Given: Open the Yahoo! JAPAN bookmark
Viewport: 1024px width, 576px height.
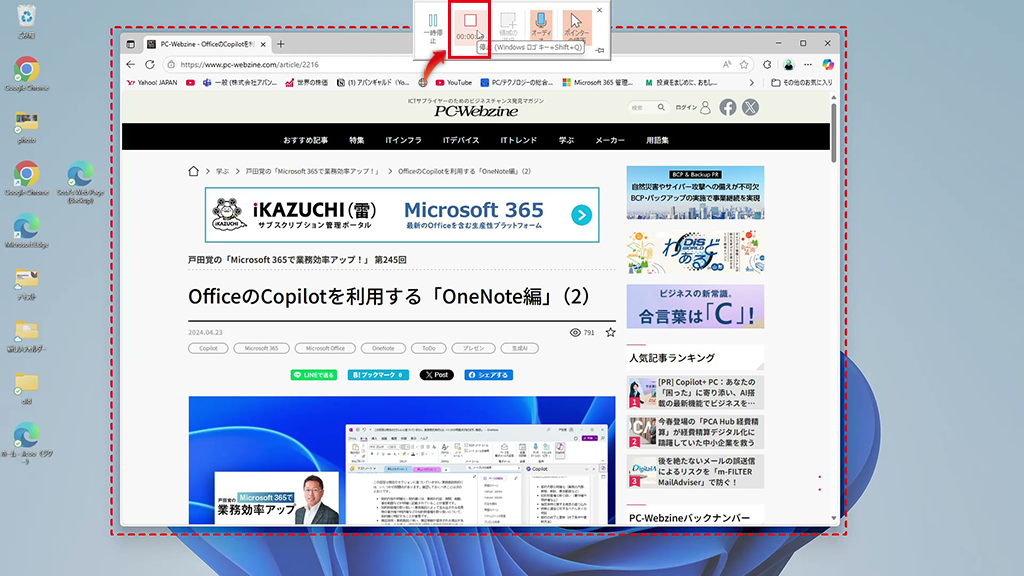Looking at the screenshot, I should (152, 83).
